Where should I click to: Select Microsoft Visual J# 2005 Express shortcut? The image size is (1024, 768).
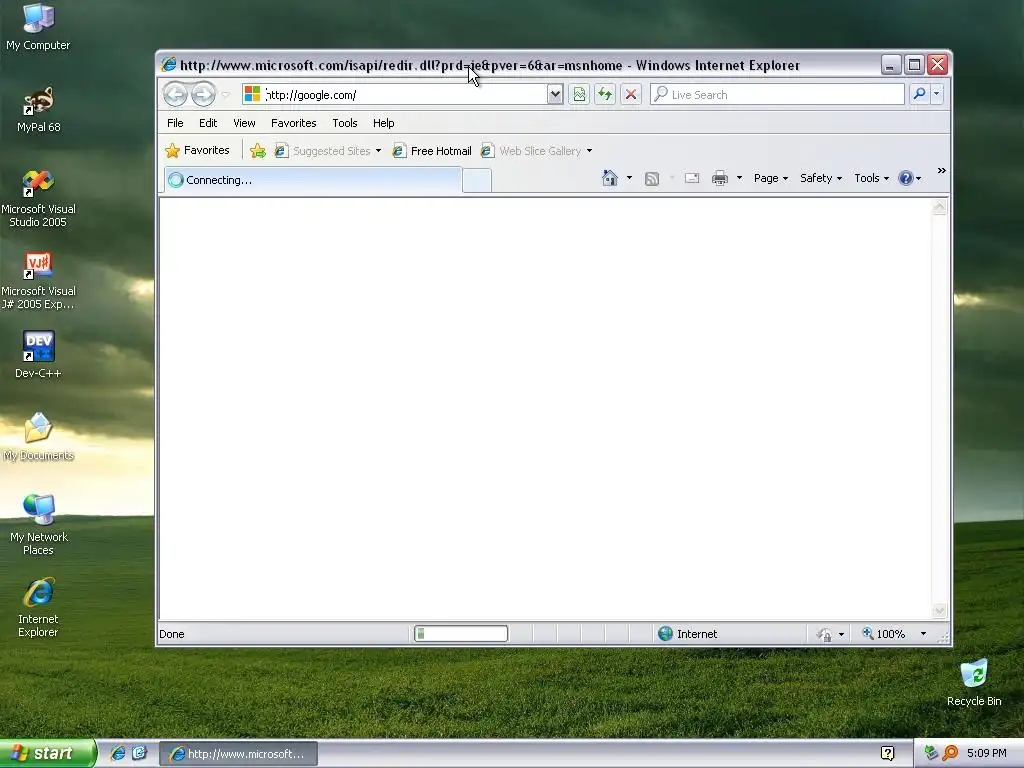38,281
